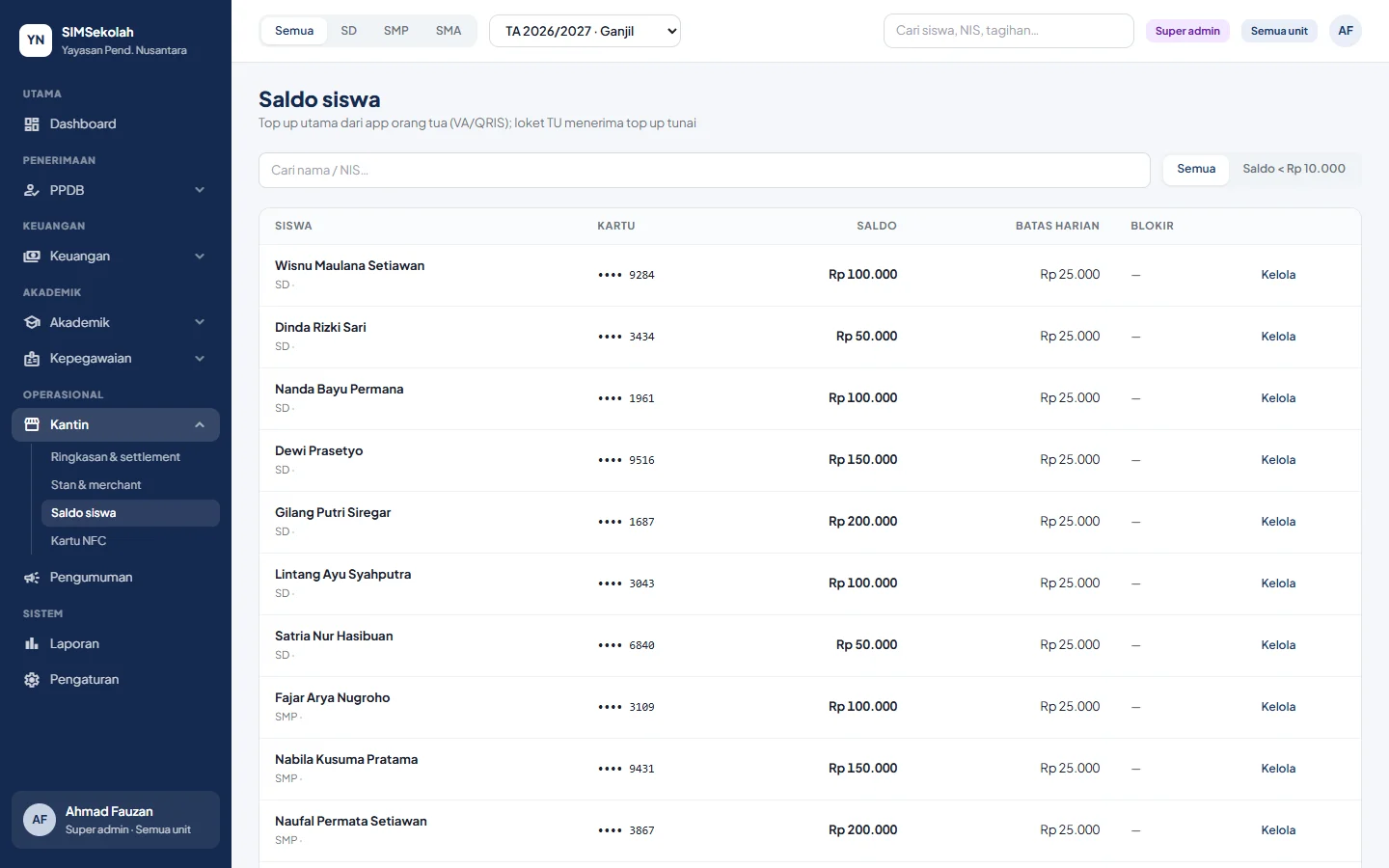This screenshot has width=1389, height=868.
Task: Click the SALDO column header
Action: (x=877, y=226)
